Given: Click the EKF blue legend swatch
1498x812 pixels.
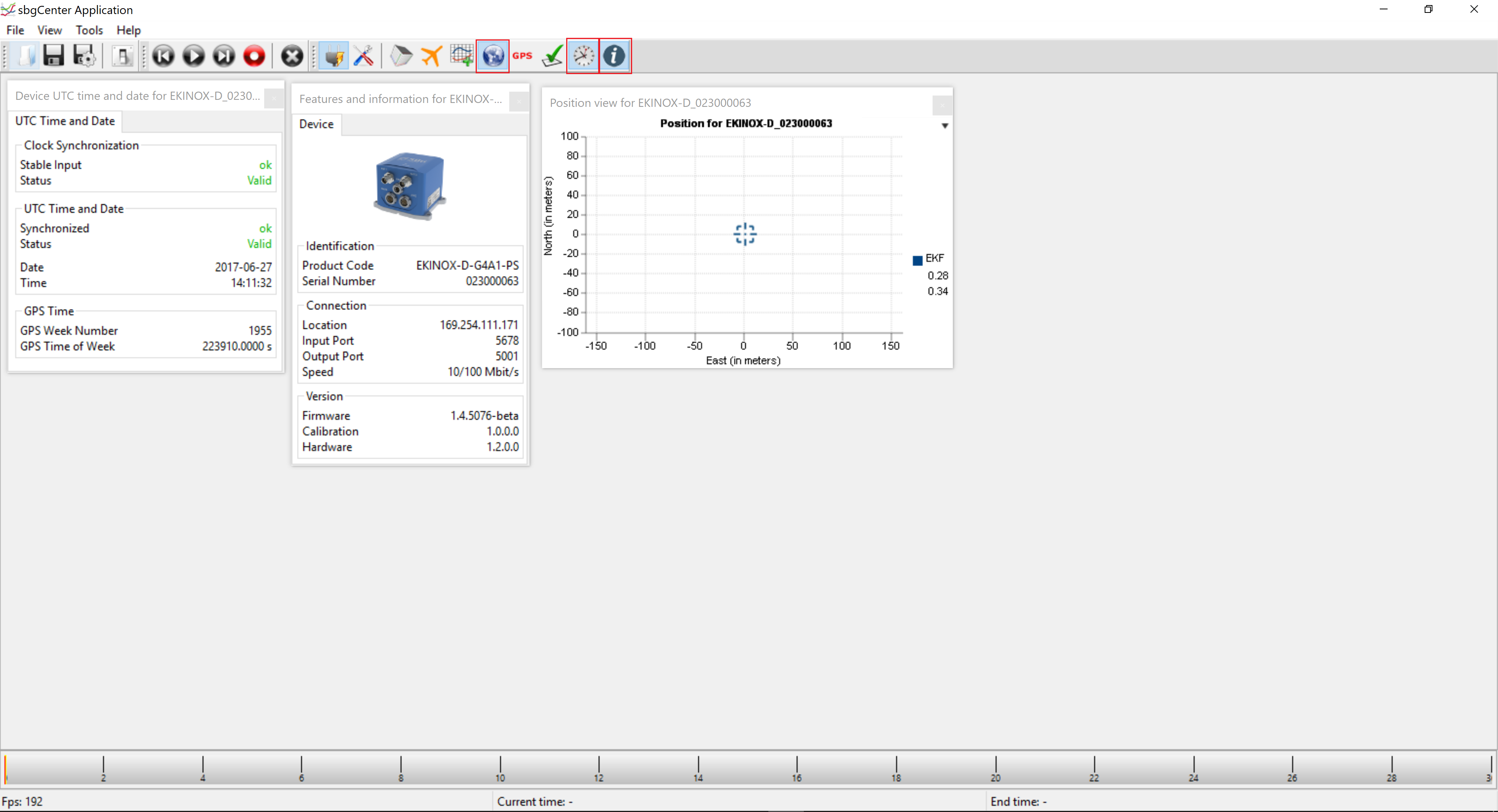Looking at the screenshot, I should [x=917, y=260].
